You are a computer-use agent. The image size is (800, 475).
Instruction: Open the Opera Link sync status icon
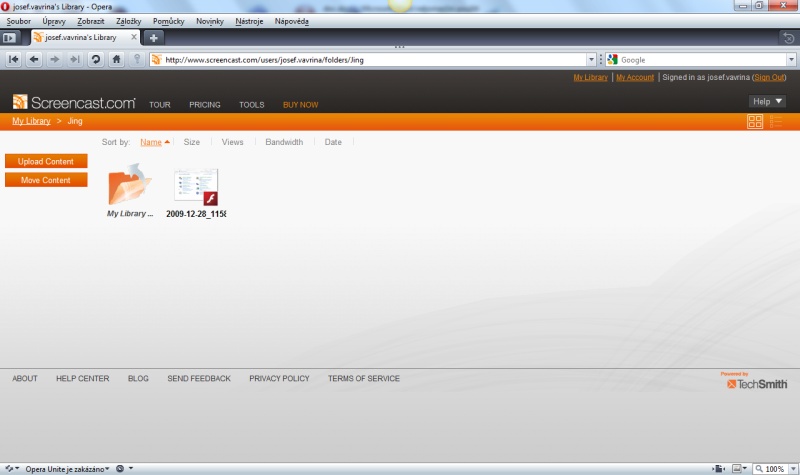(x=9, y=468)
